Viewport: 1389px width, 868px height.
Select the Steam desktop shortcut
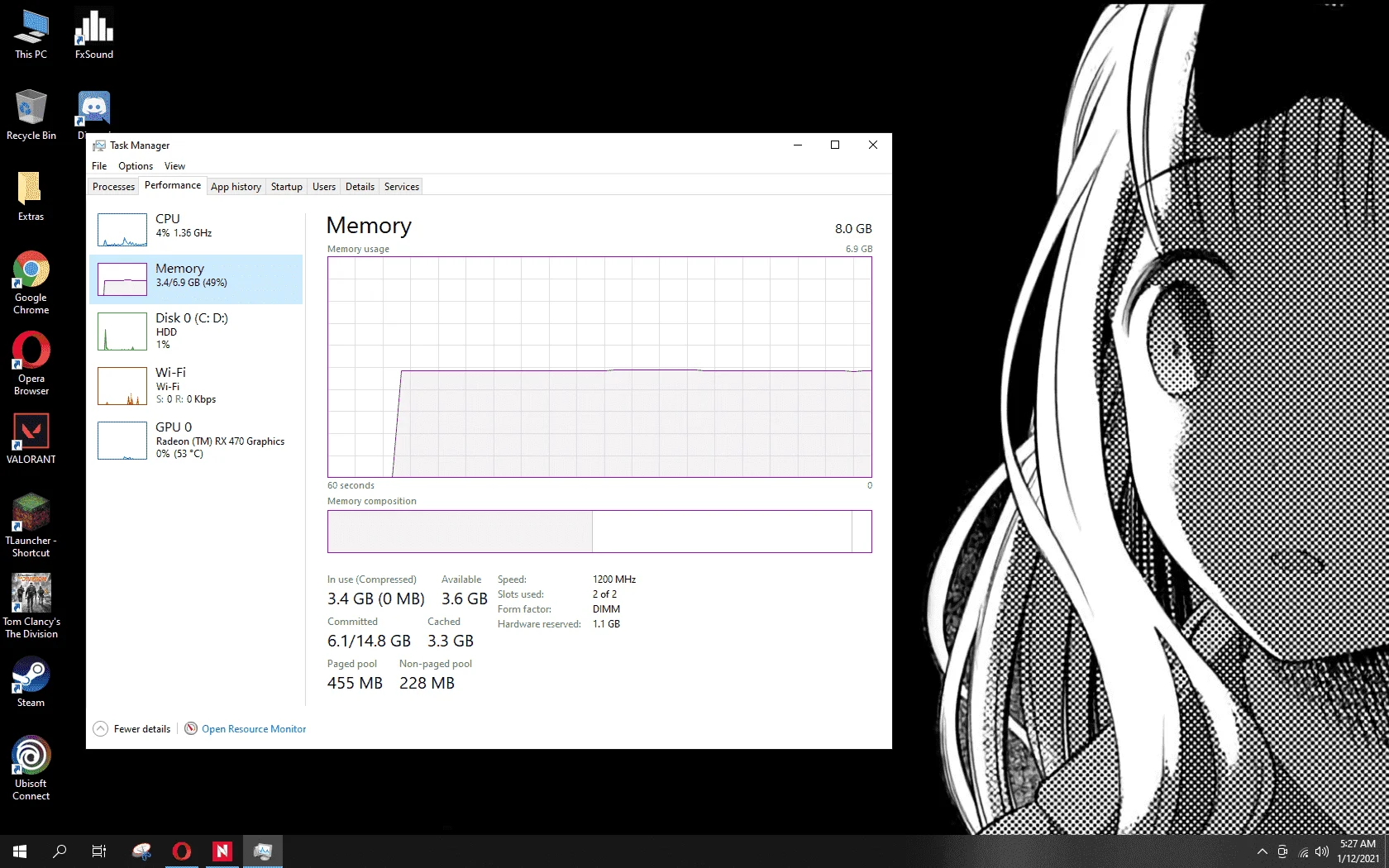point(31,682)
